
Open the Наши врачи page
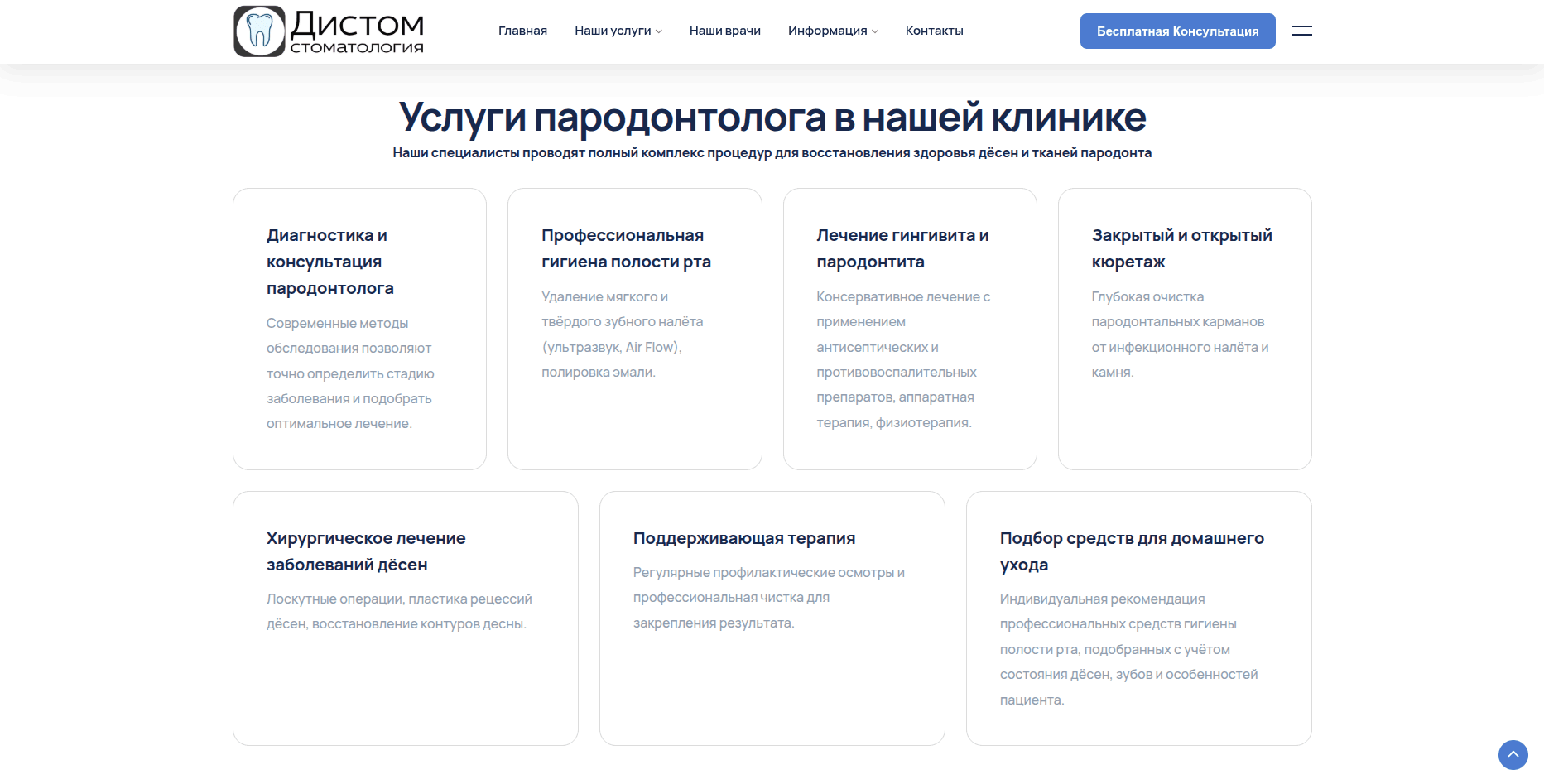tap(724, 31)
